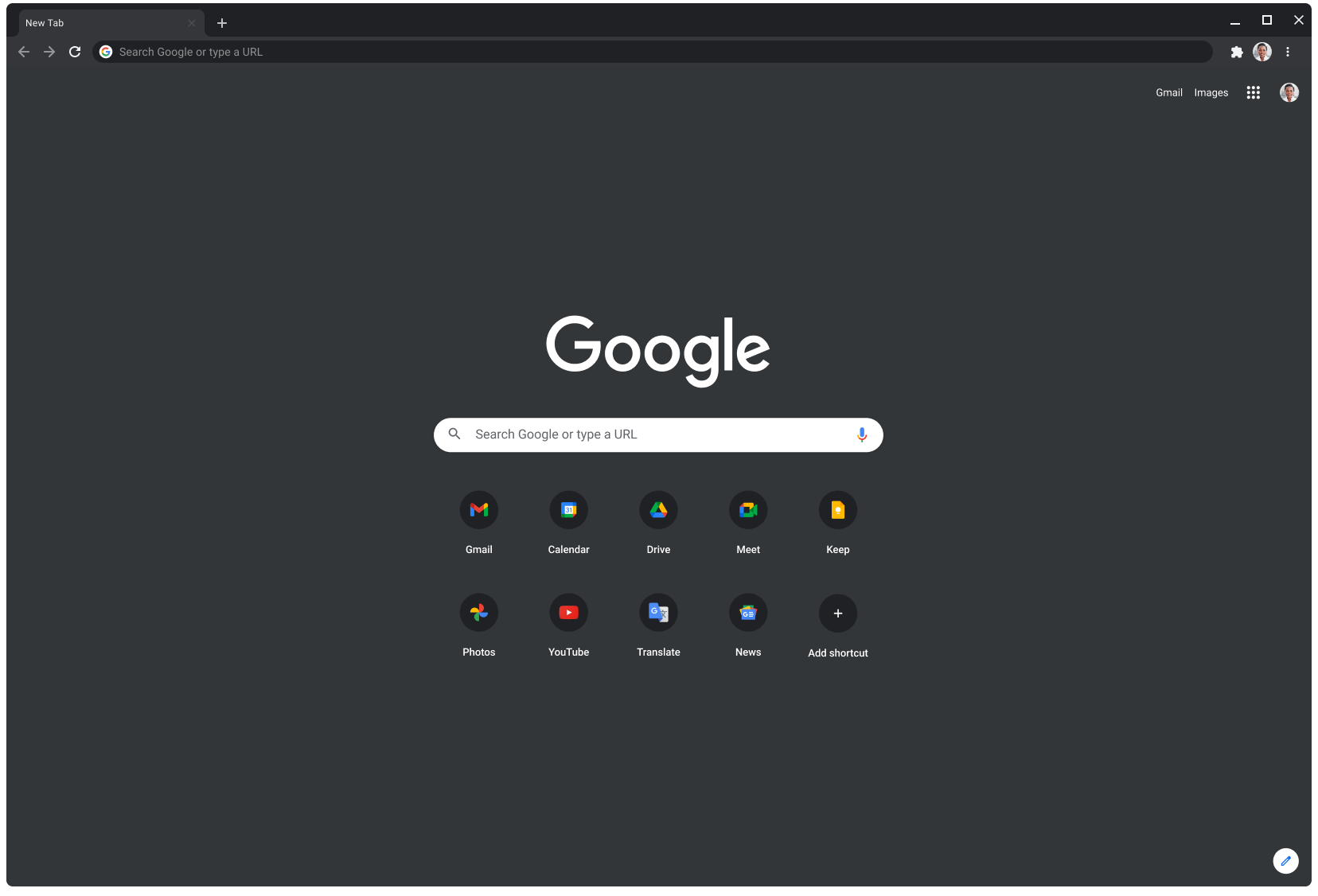Focus the Google search box
Screen dimensions: 1318x896
click(x=657, y=434)
